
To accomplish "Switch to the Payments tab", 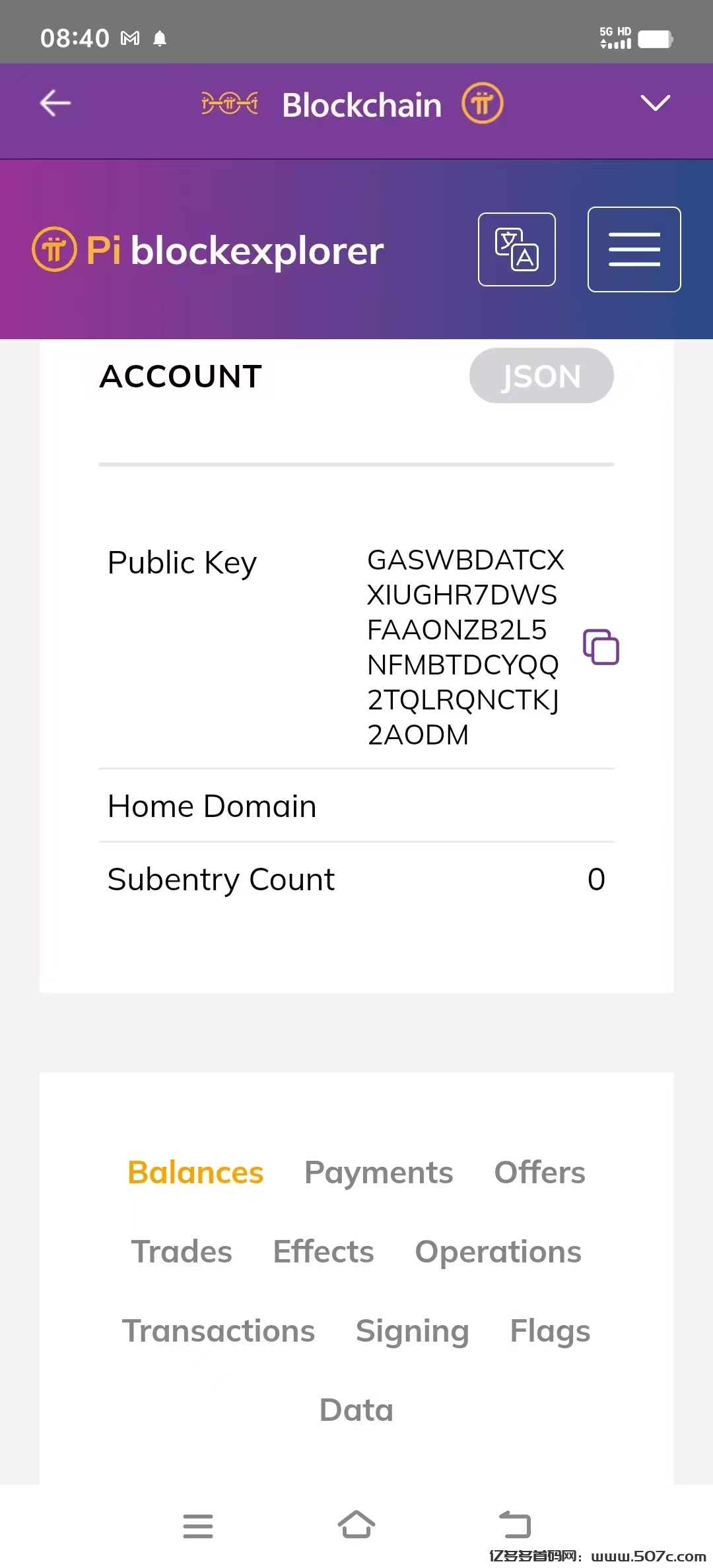I will [x=378, y=1172].
